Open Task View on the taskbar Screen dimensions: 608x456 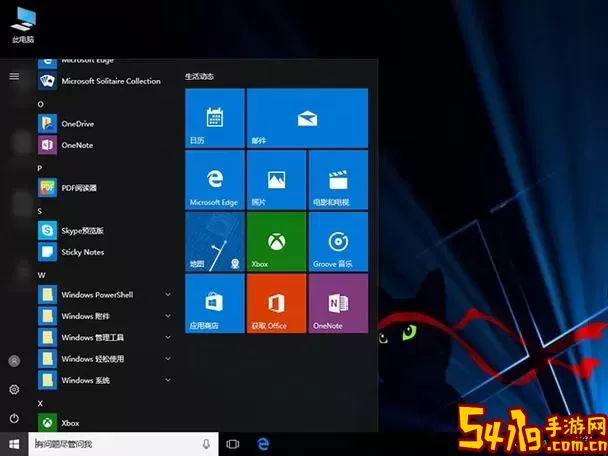tap(233, 444)
